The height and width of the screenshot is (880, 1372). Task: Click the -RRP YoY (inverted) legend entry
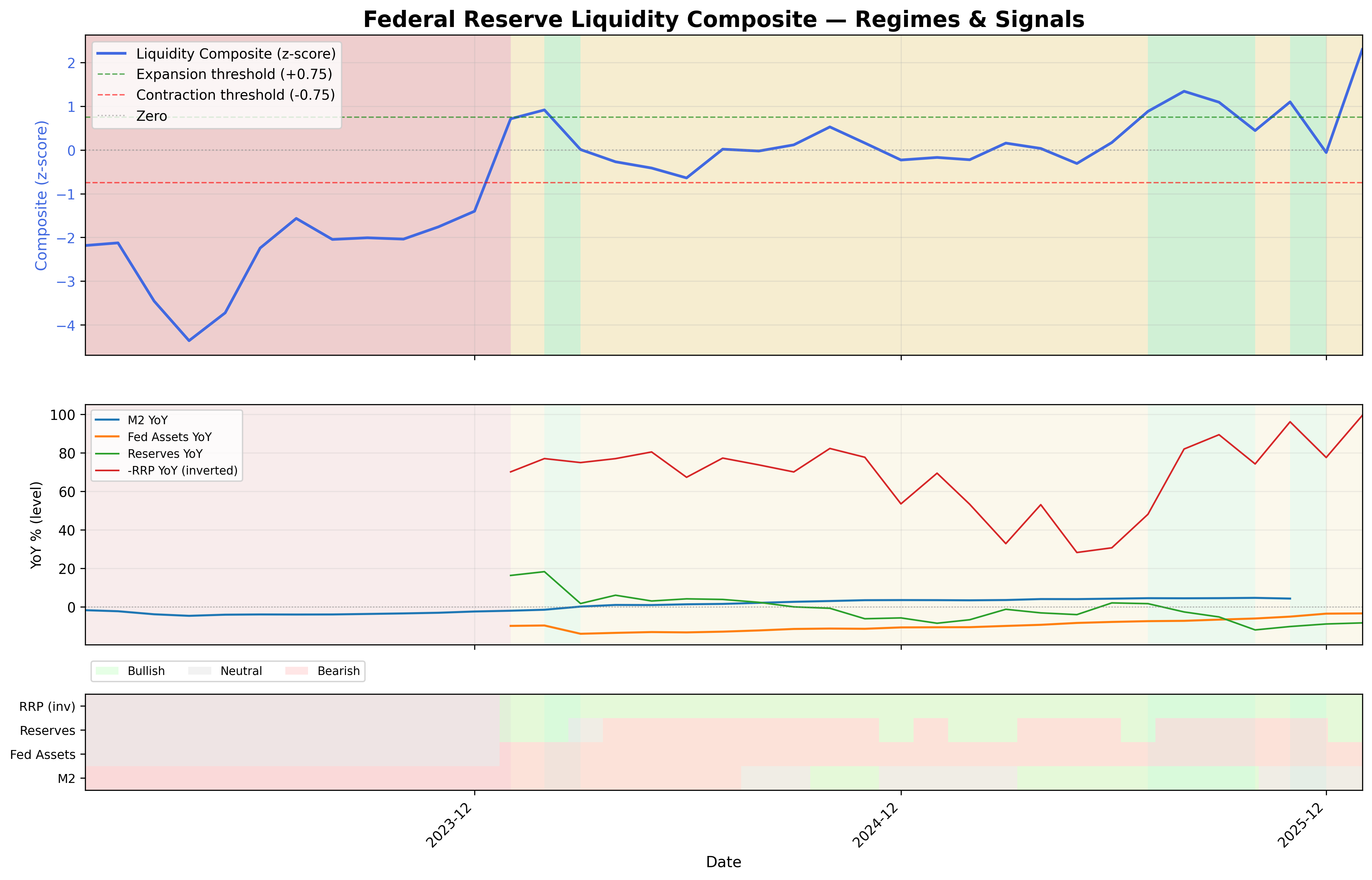point(182,470)
